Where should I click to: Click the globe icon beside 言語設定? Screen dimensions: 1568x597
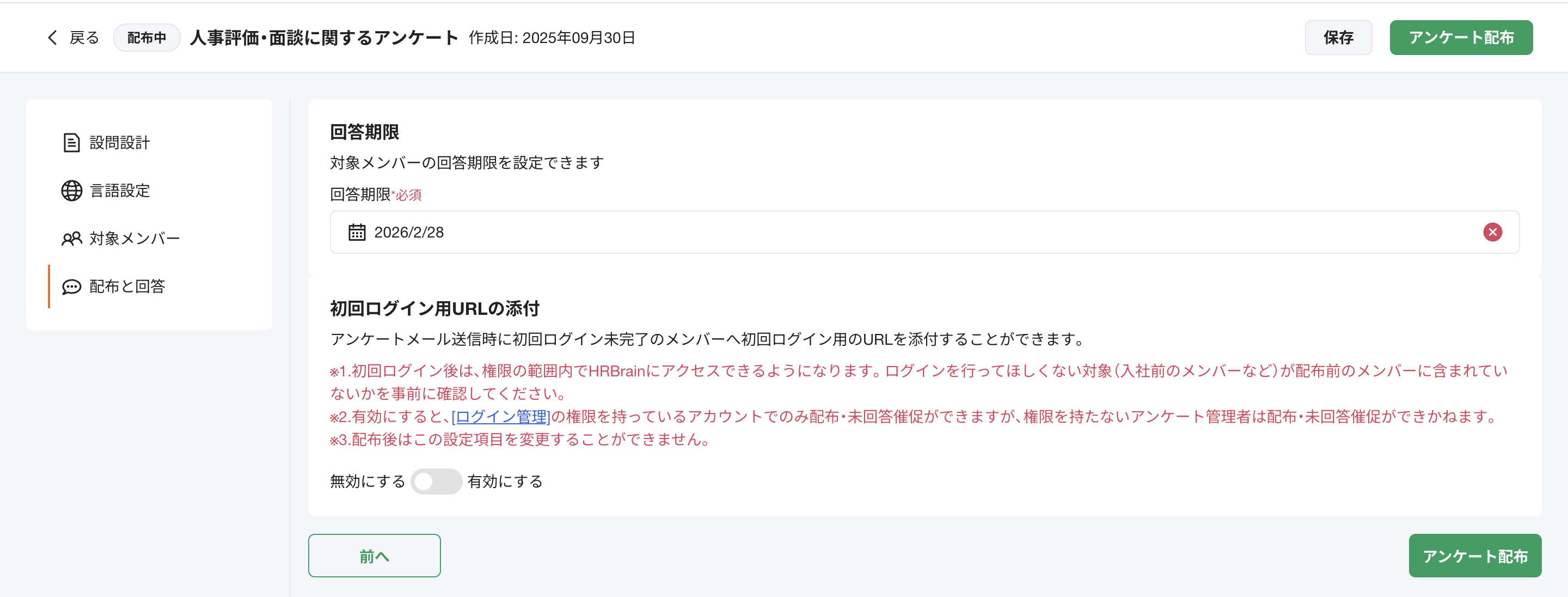click(71, 190)
